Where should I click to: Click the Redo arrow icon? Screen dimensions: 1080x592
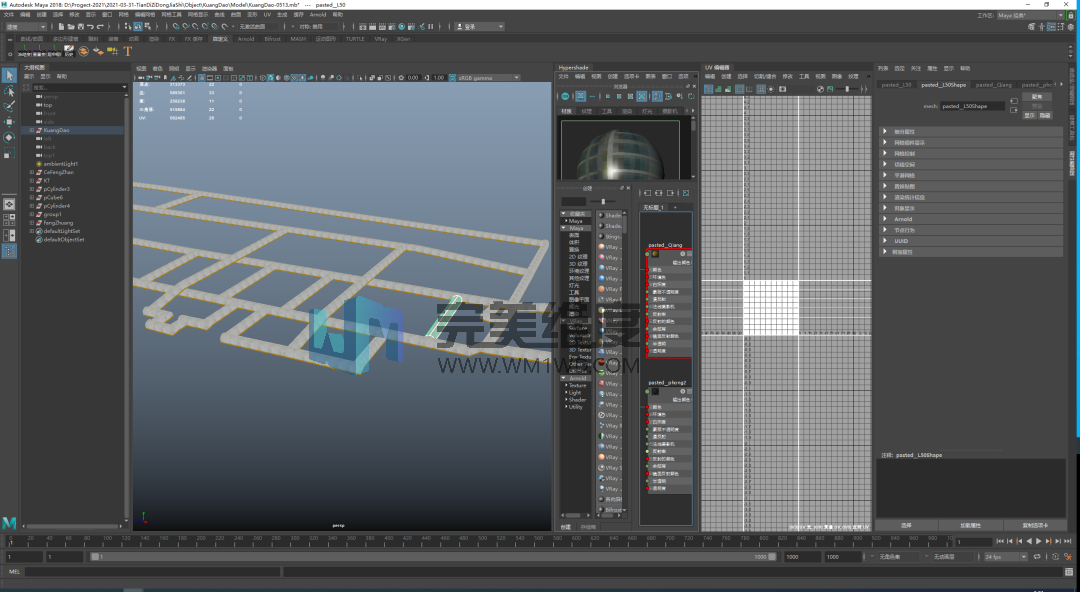[101, 27]
